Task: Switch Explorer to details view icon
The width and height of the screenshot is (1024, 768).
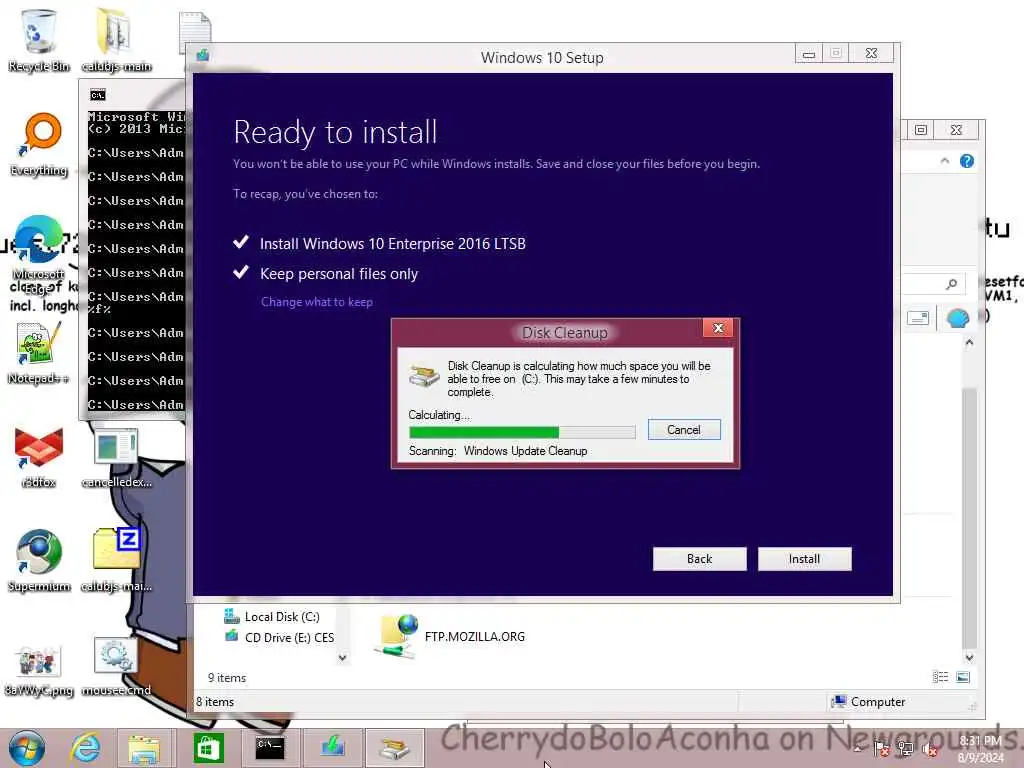Action: click(940, 677)
